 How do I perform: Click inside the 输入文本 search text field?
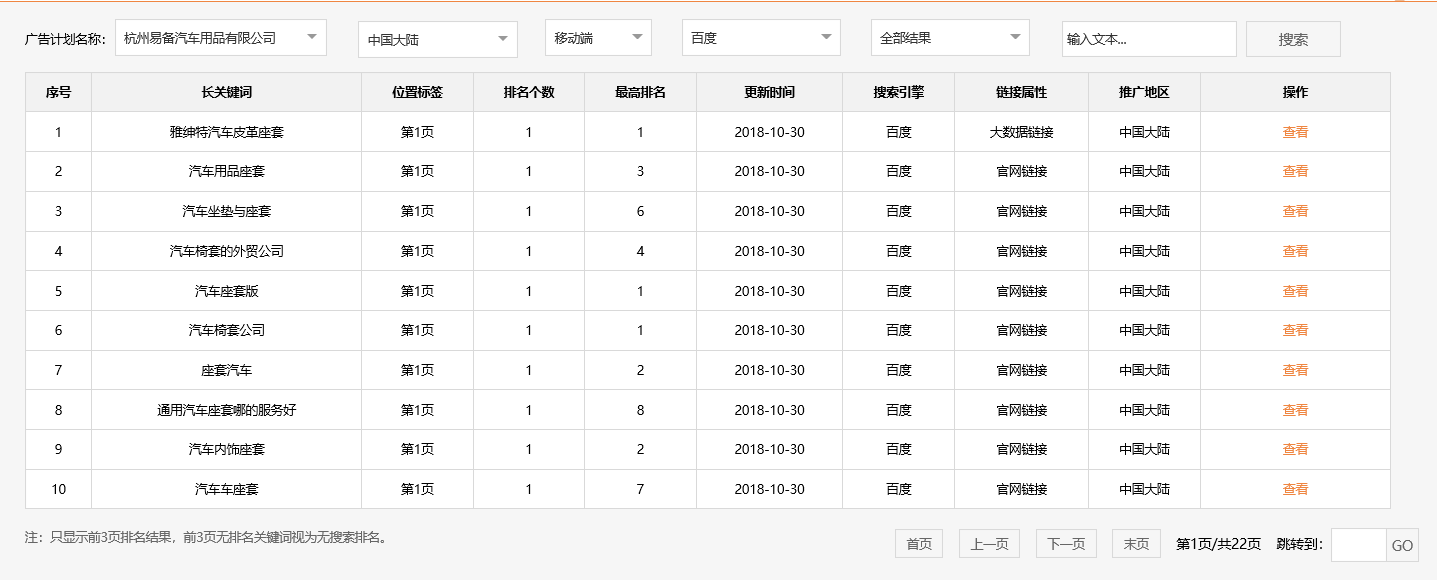[x=1148, y=38]
